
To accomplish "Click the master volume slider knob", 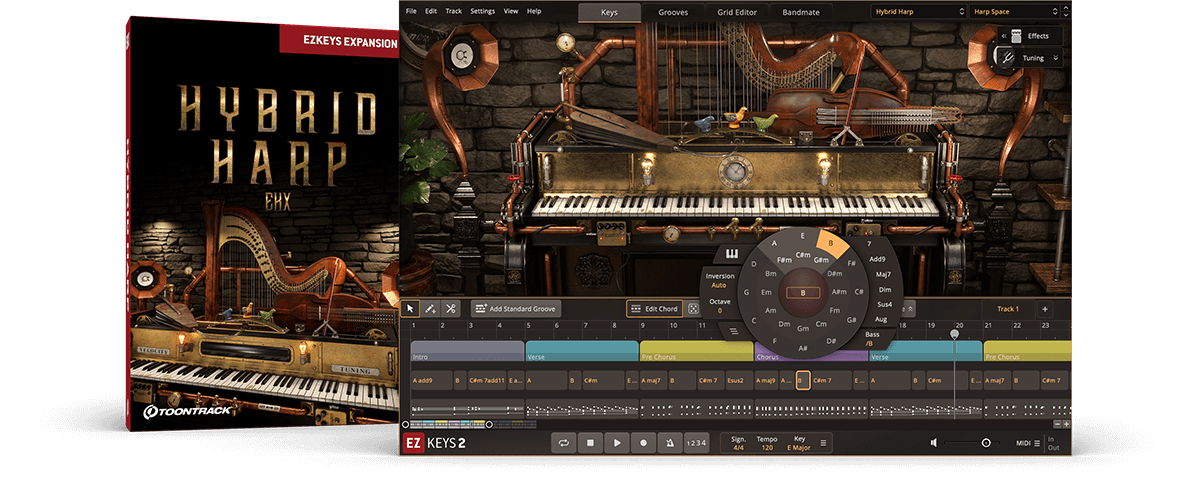I will 986,443.
